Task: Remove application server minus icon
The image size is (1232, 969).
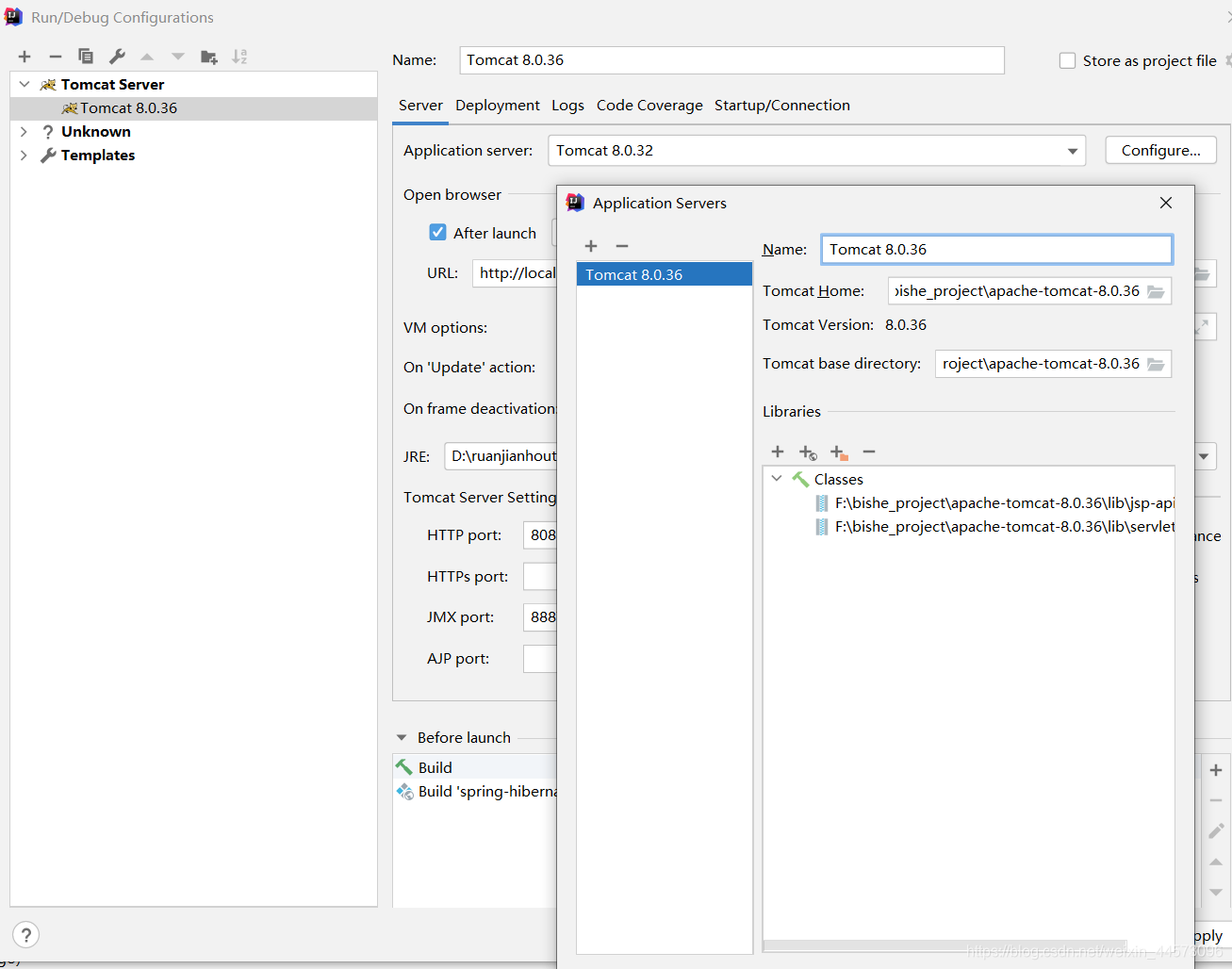Action: pyautogui.click(x=622, y=246)
